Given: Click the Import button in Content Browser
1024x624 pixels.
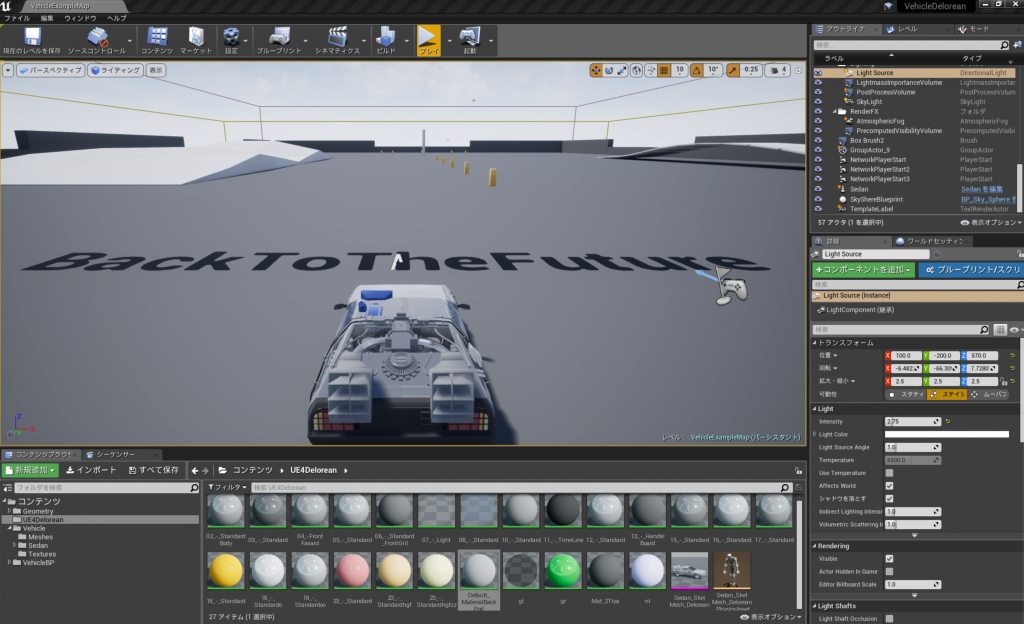Looking at the screenshot, I should (x=91, y=470).
